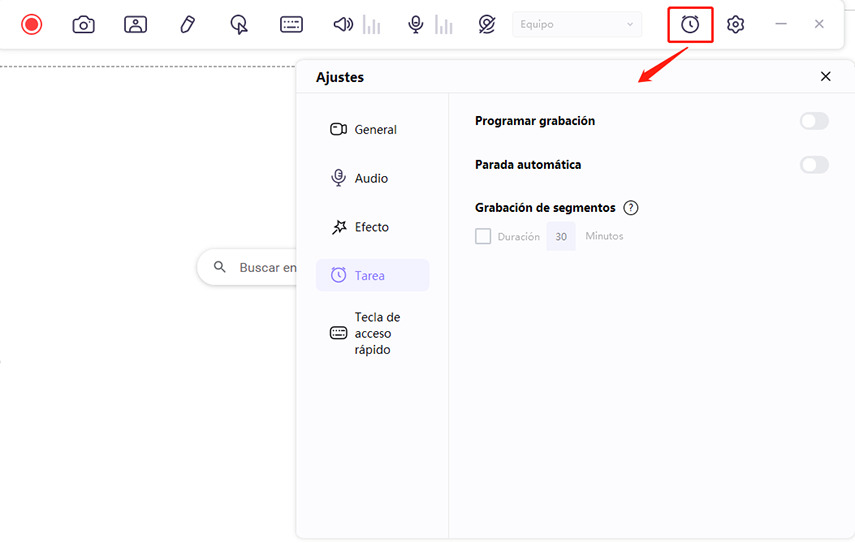Start recording with the red record button
The image size is (855, 543).
click(x=32, y=24)
